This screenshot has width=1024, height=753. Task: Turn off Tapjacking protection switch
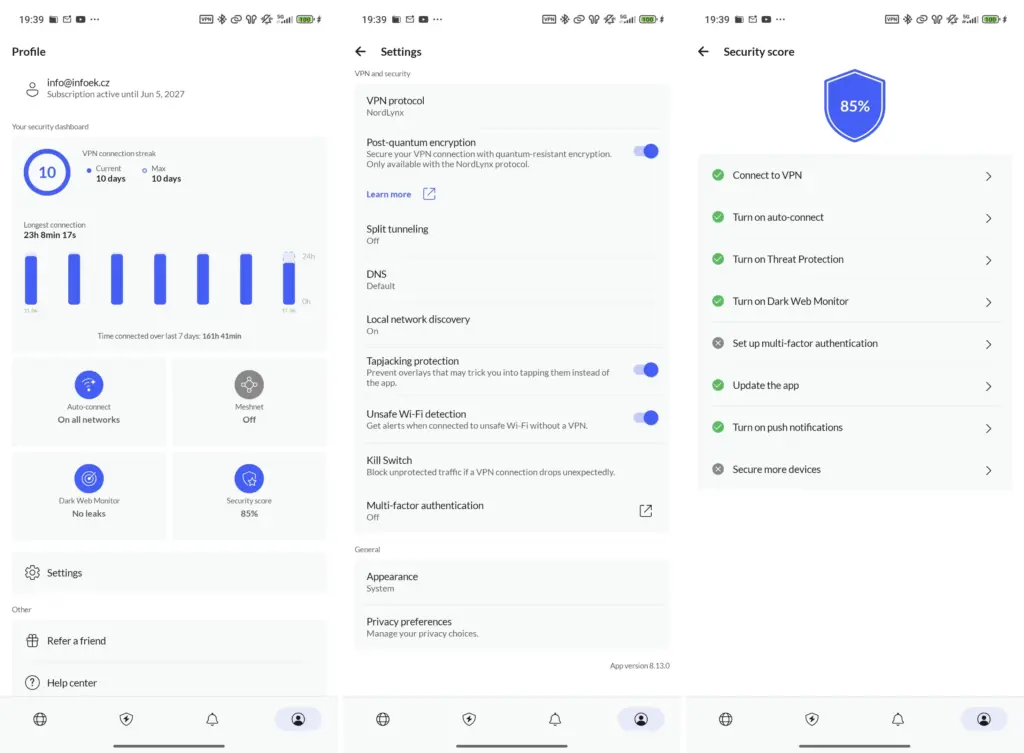pos(646,370)
